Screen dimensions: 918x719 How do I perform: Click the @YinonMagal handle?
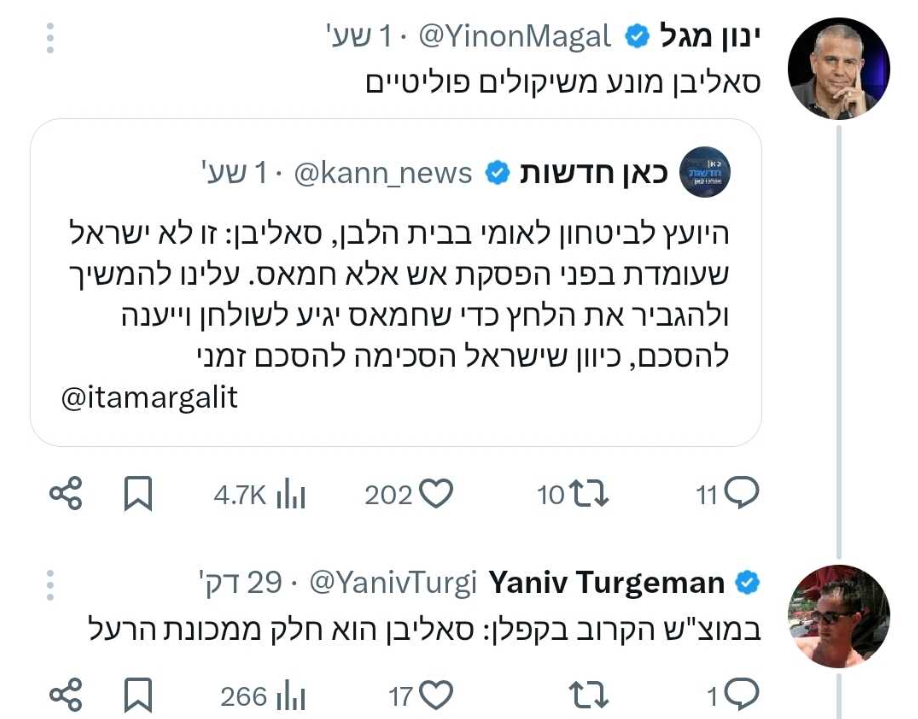tap(513, 38)
